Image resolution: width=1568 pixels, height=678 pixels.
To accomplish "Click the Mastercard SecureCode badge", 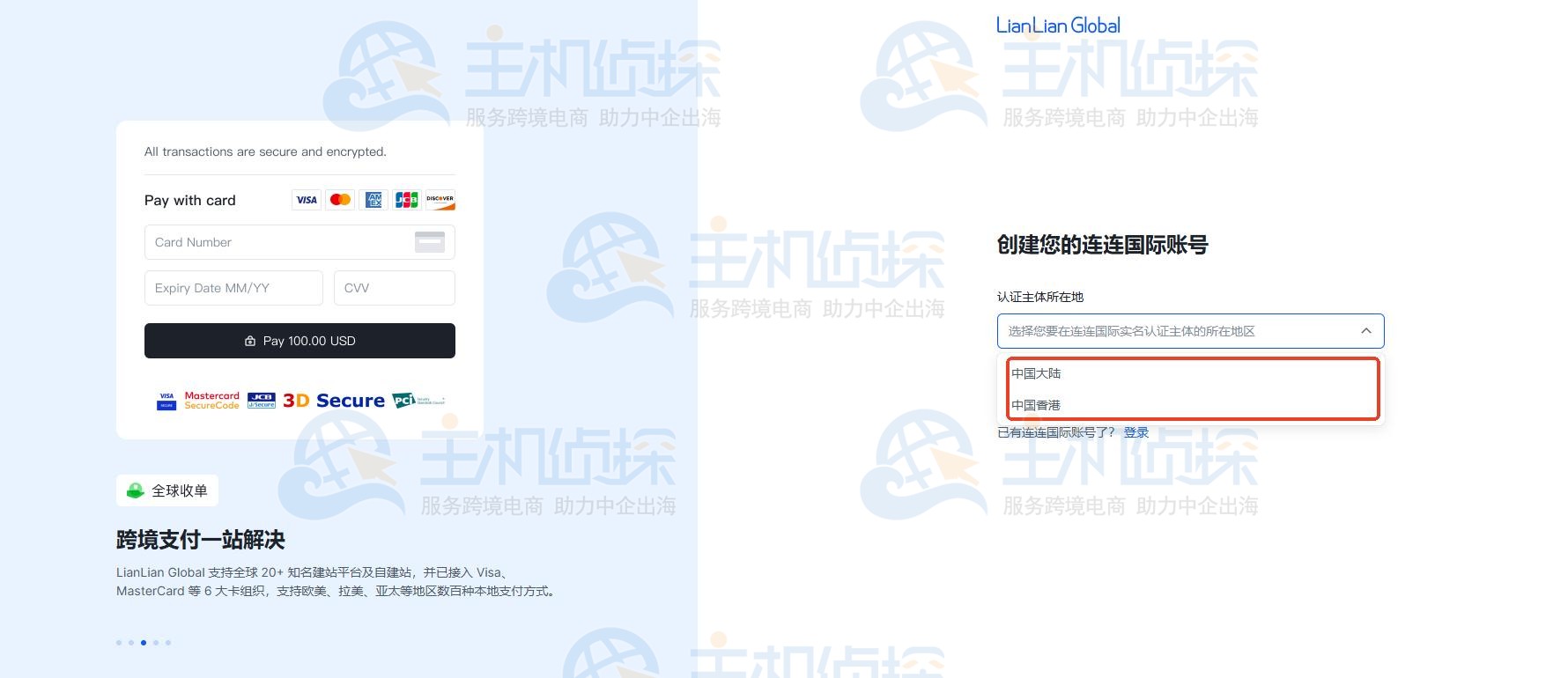I will click(x=211, y=401).
